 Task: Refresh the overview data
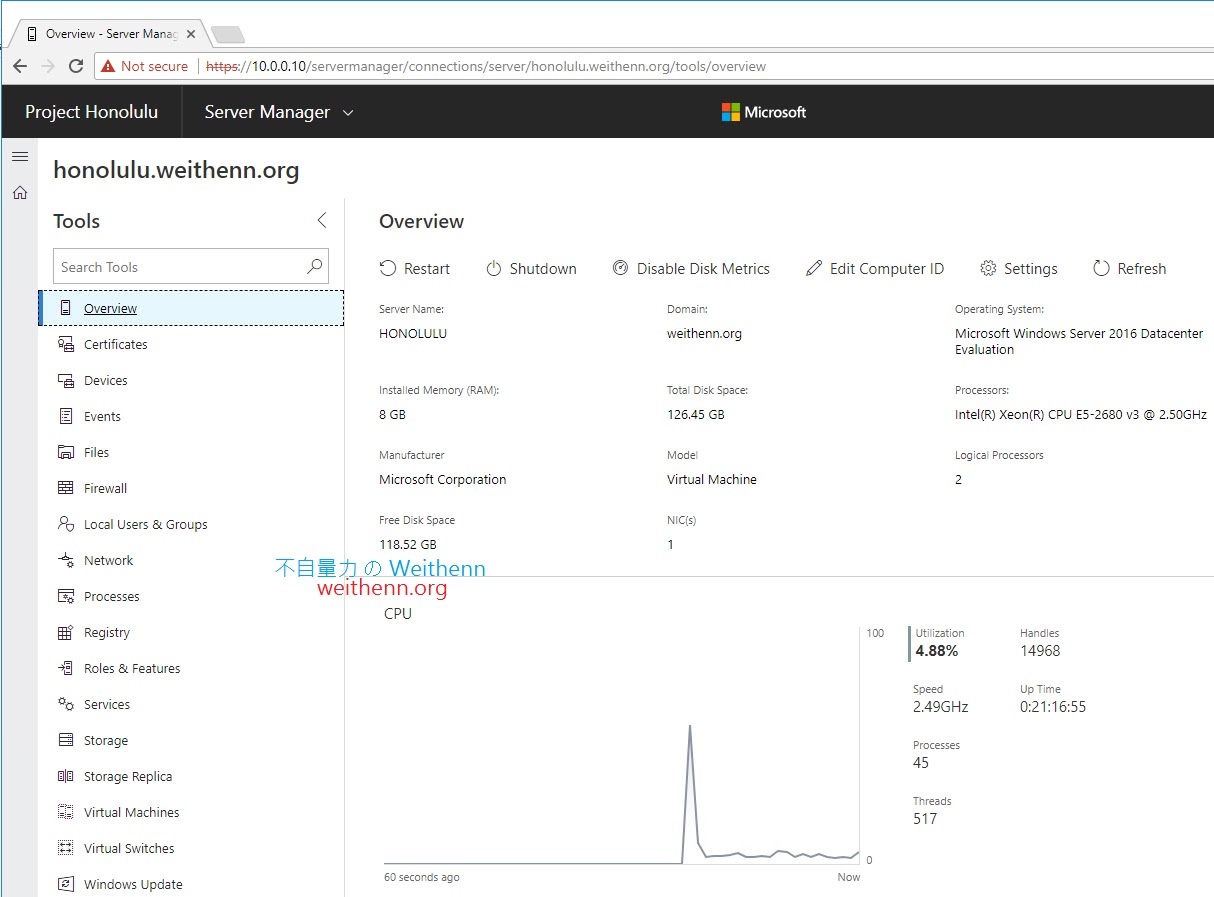(1130, 268)
